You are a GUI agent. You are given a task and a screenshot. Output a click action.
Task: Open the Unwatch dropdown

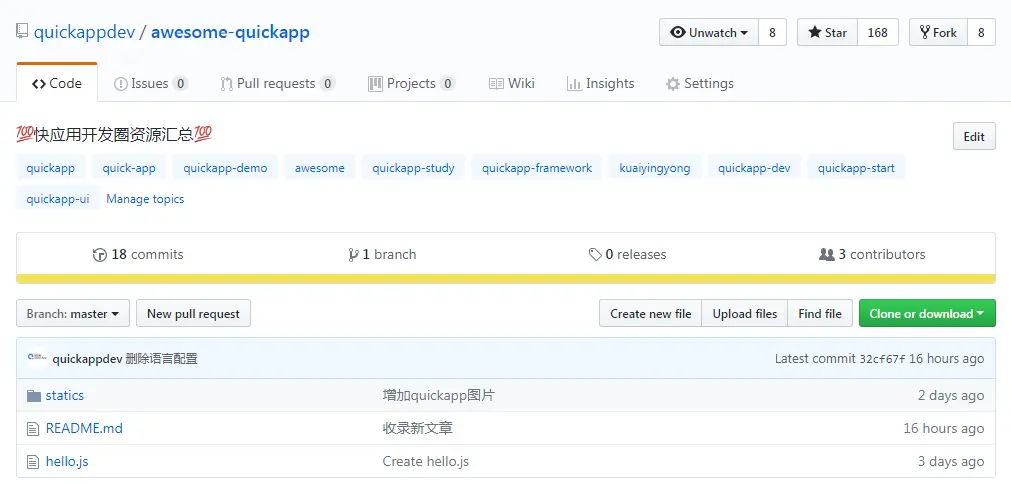(709, 32)
